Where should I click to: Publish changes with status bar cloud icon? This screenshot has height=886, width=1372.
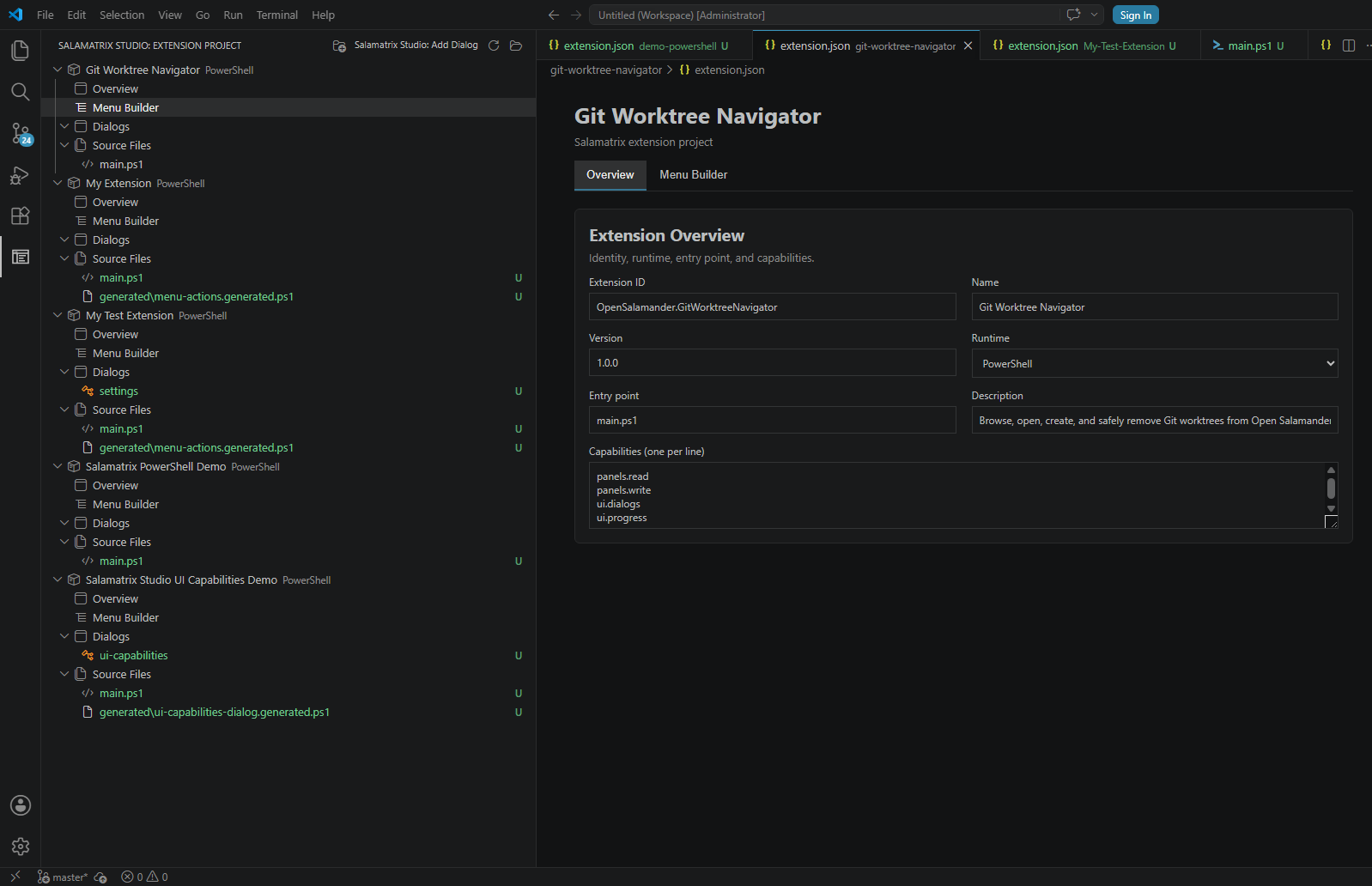(x=100, y=877)
